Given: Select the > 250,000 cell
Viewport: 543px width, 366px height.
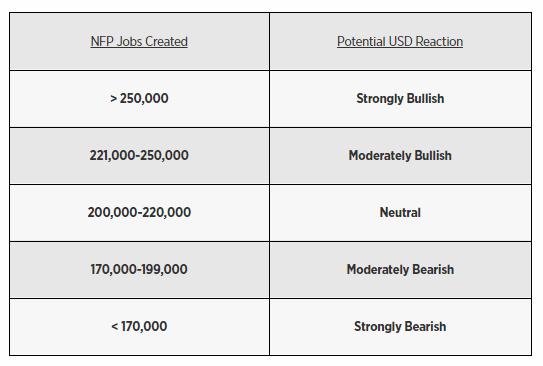Looking at the screenshot, I should pyautogui.click(x=140, y=99).
